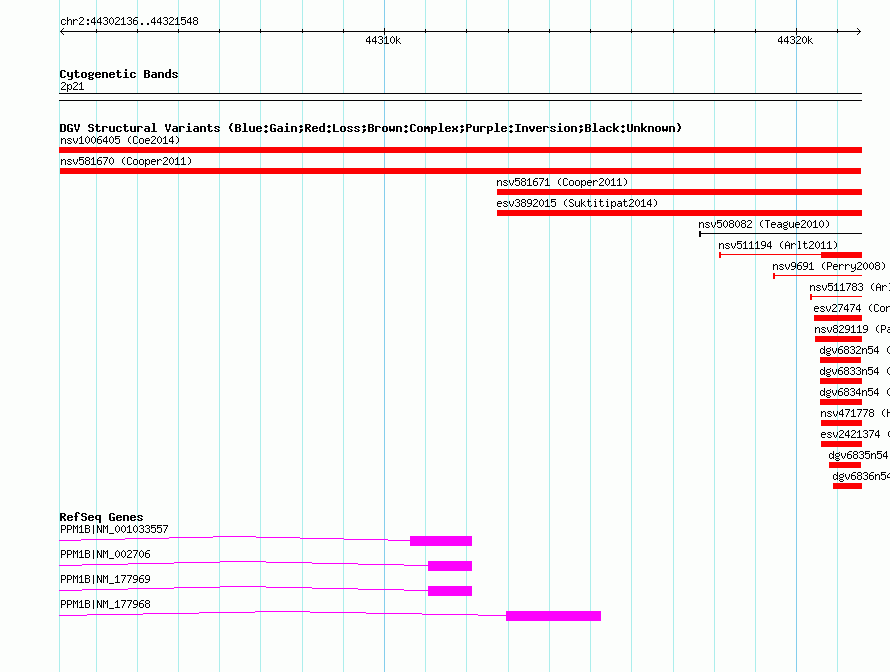Click the nsv1006405 (Coe2014) variant label
Viewport: 890px width, 672px height.
(x=120, y=140)
